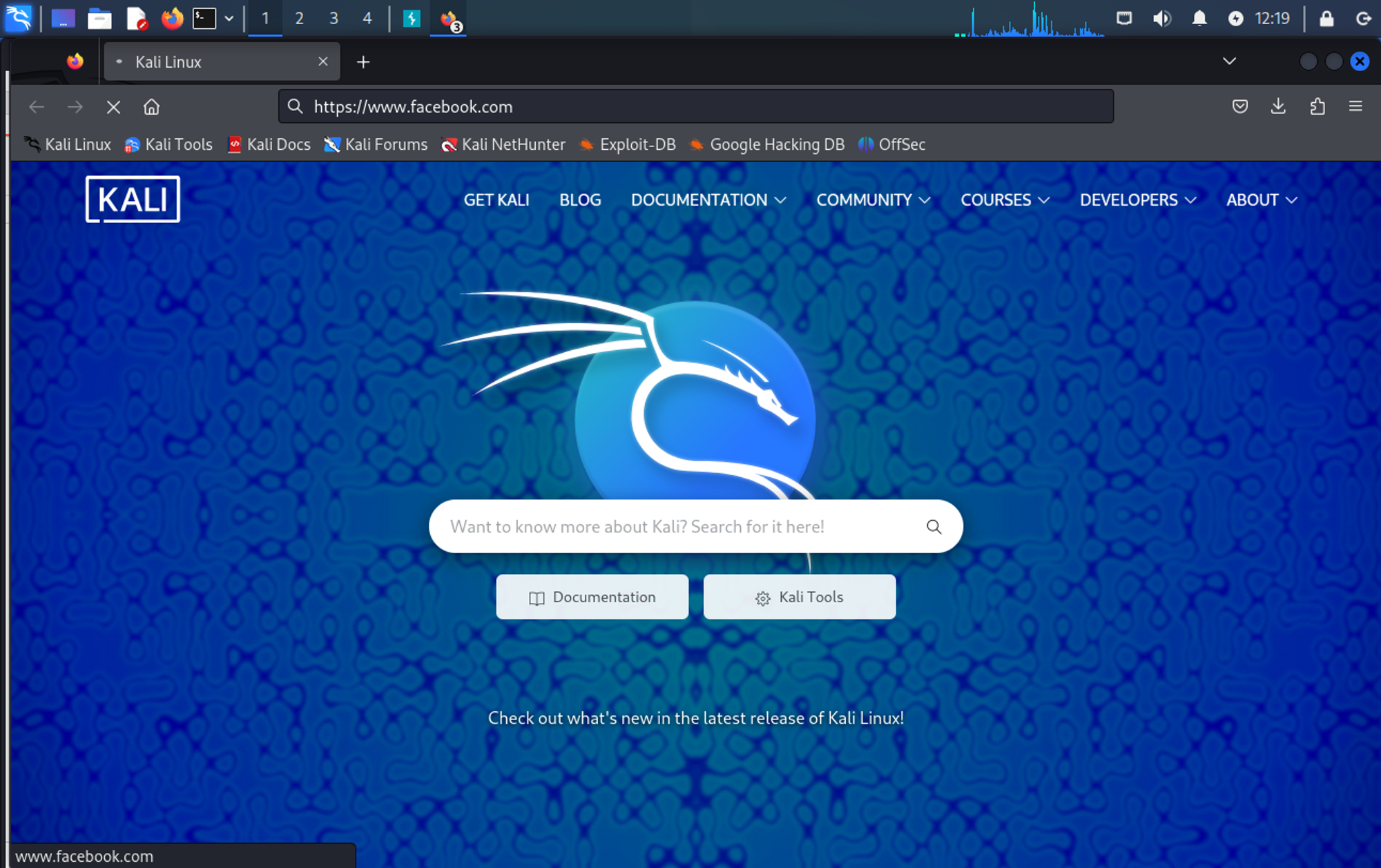Screen dimensions: 1381x868
Task: Switch to workspace 4
Action: click(367, 18)
